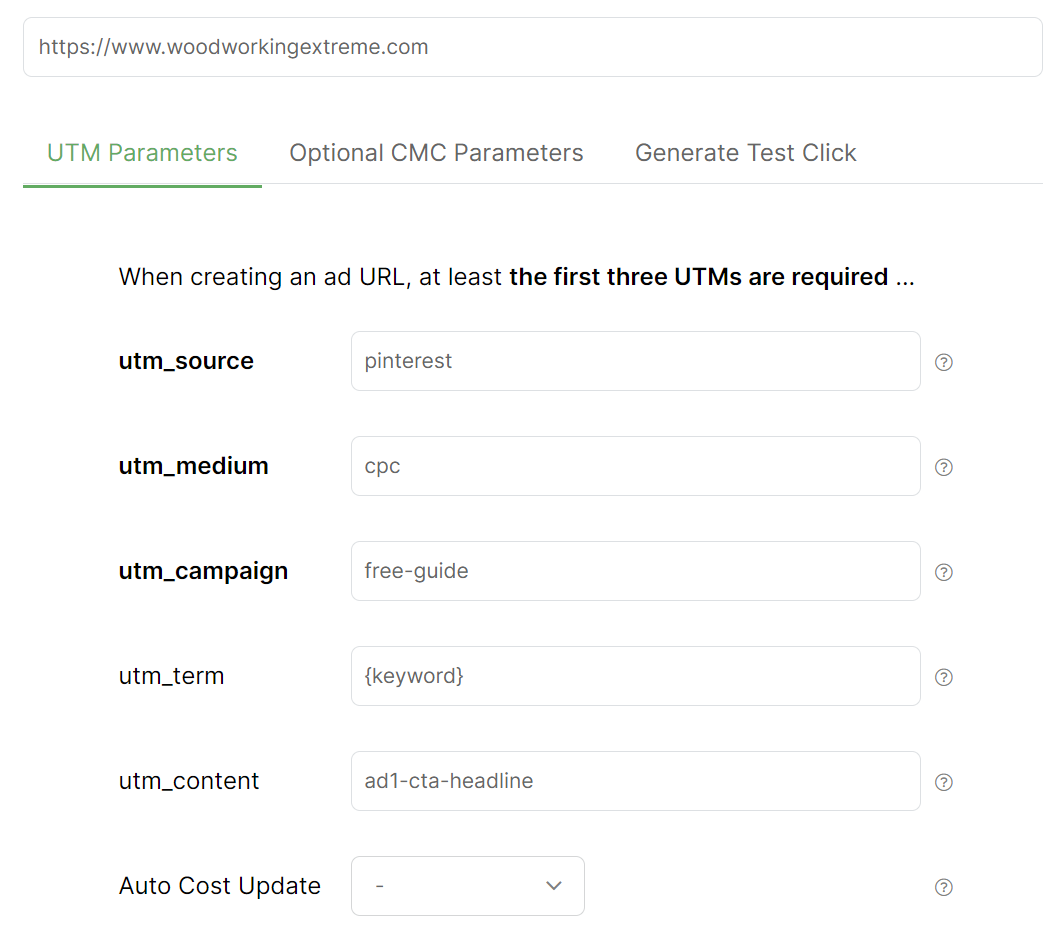Image resolution: width=1063 pixels, height=928 pixels.
Task: Switch to the UTM Parameters tab
Action: pyautogui.click(x=142, y=153)
